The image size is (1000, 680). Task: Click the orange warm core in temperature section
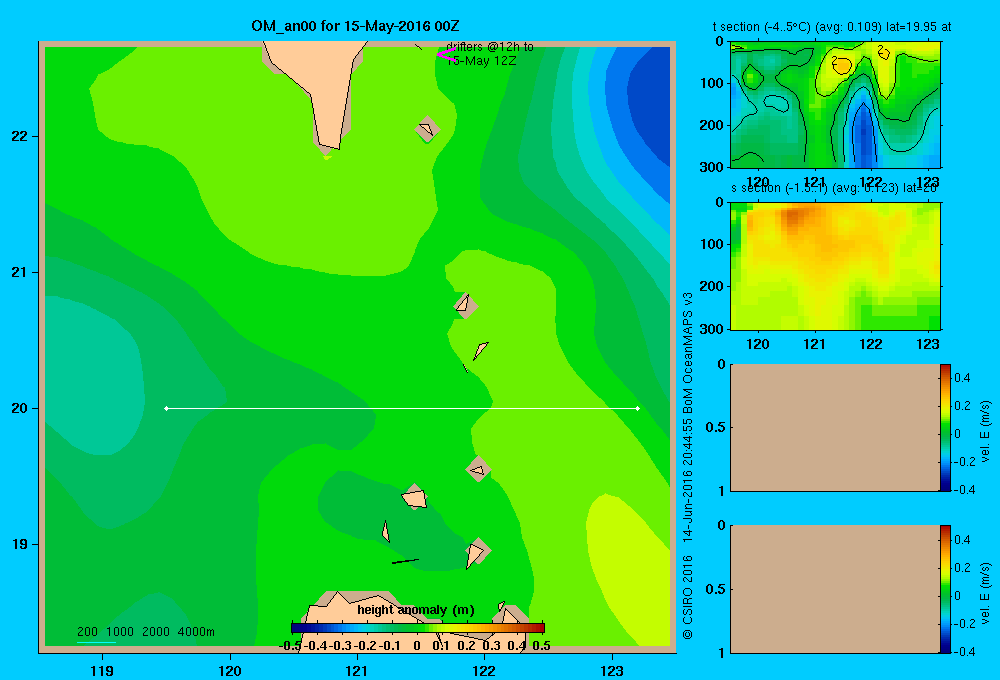pos(842,65)
